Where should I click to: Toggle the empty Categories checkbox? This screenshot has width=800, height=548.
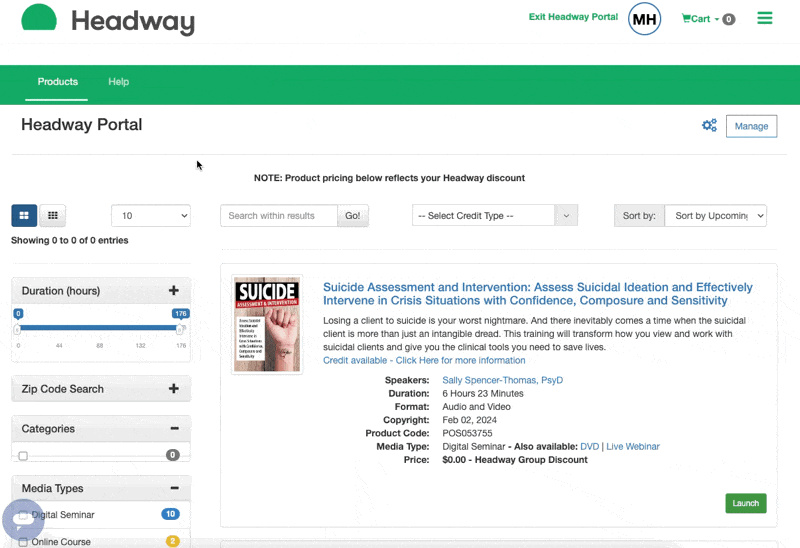pos(23,456)
